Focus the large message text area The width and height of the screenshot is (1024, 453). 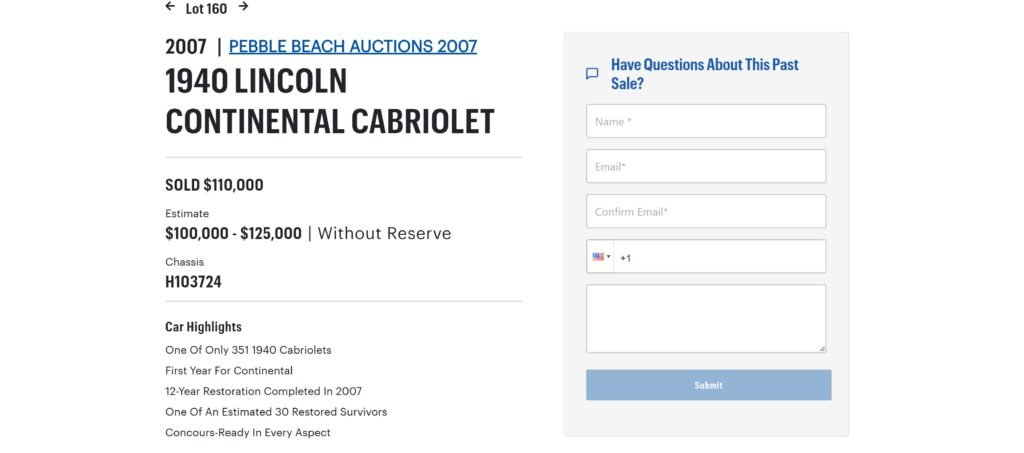706,318
